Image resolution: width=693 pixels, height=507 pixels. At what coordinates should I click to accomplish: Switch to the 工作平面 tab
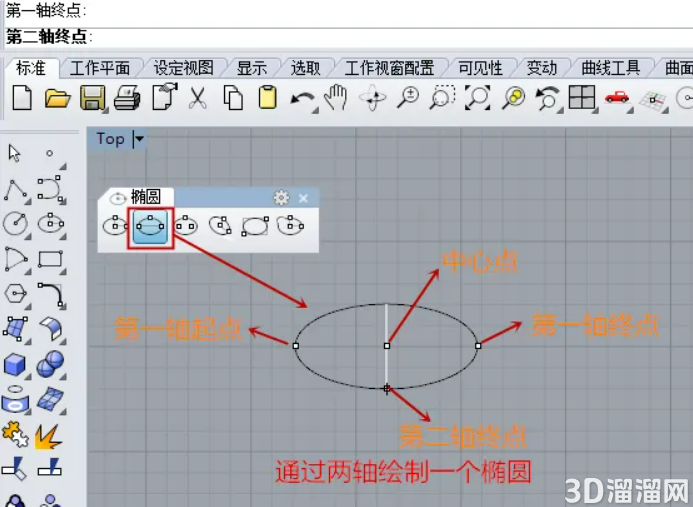pyautogui.click(x=100, y=68)
